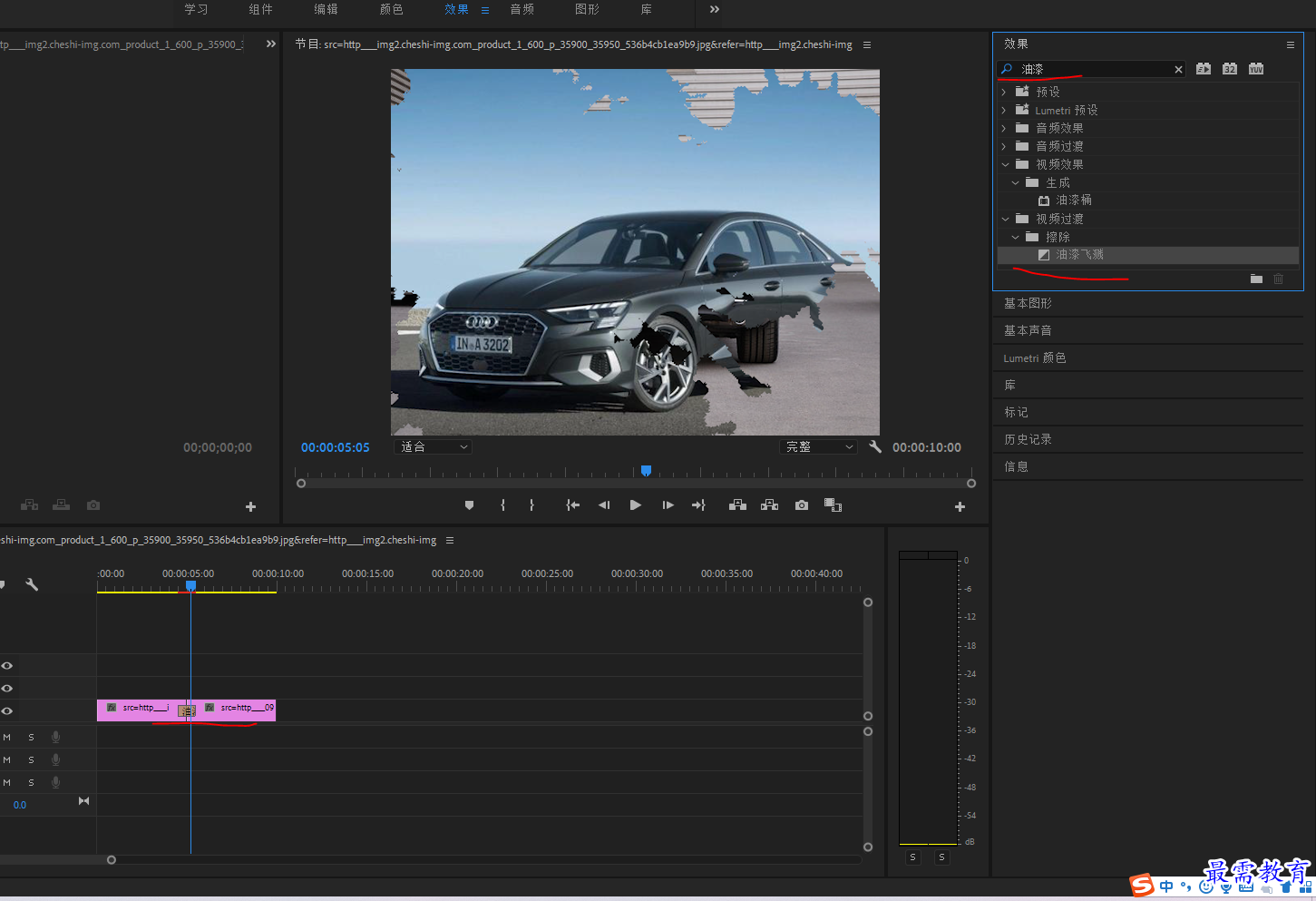Mute the third audio track (M)
Viewport: 1316px width, 901px height.
click(7, 782)
